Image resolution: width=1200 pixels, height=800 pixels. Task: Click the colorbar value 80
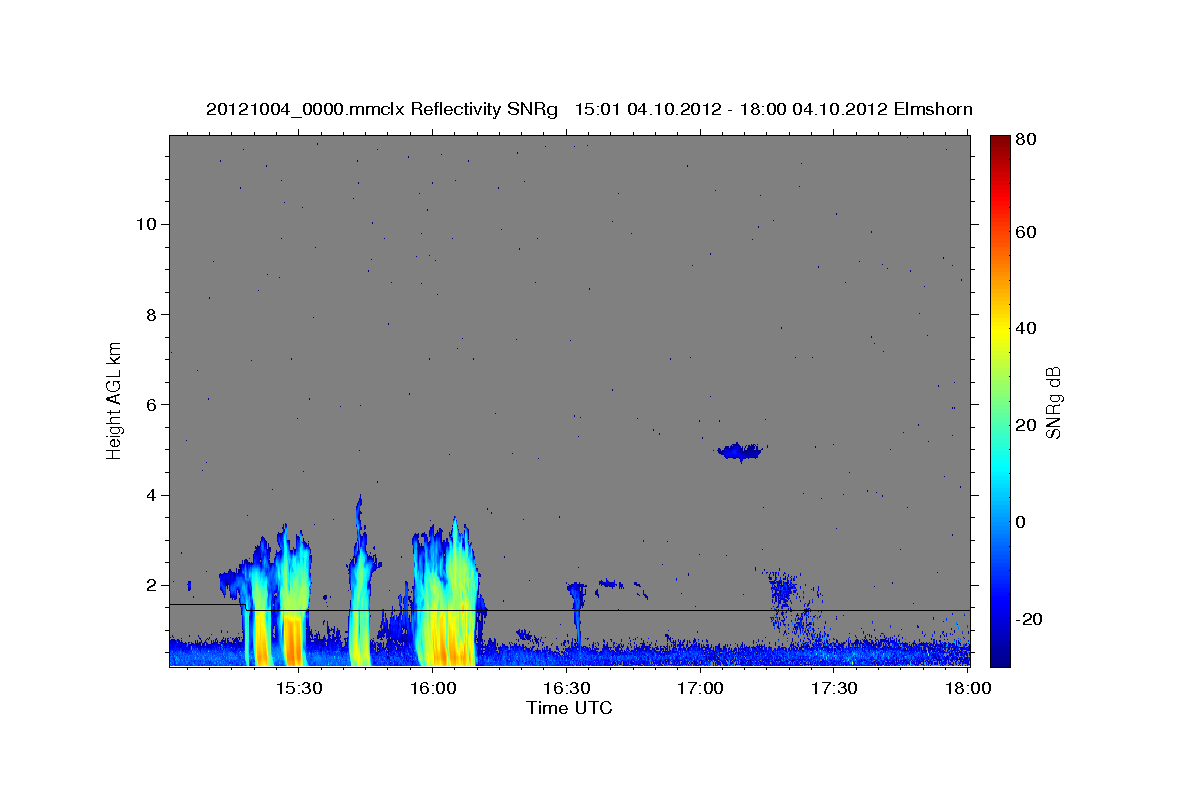pos(1024,140)
